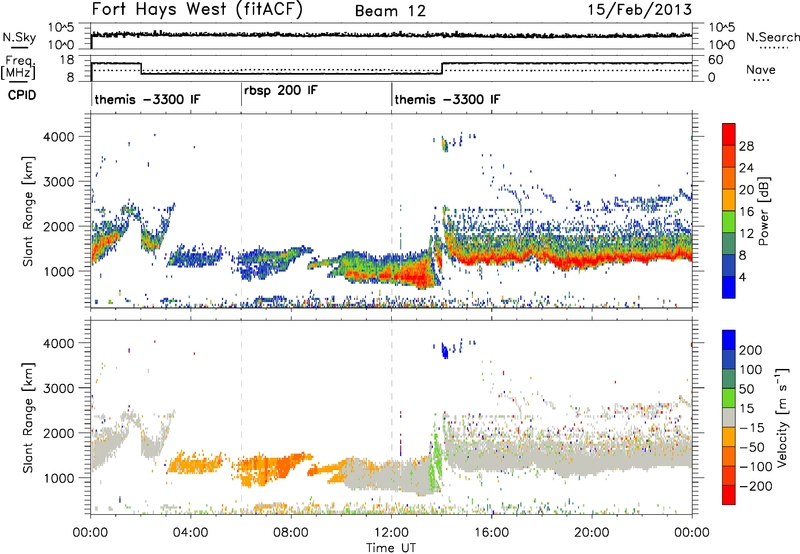Click the 'Freq. [MHz]' label
800x554 pixels.
coord(19,67)
